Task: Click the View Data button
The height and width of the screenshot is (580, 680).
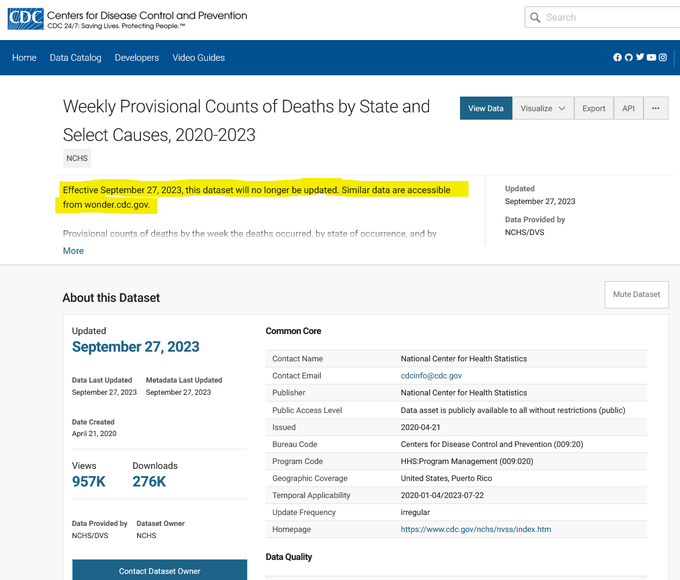Action: [486, 108]
